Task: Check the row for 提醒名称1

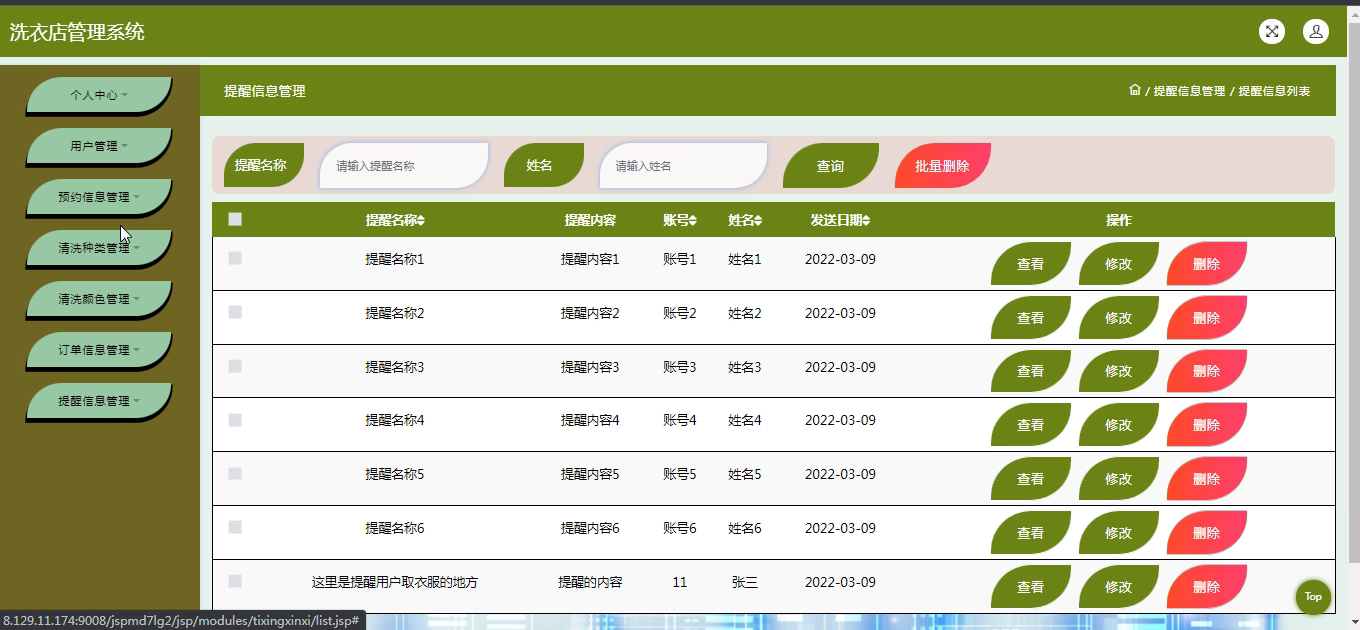Action: 235,258
